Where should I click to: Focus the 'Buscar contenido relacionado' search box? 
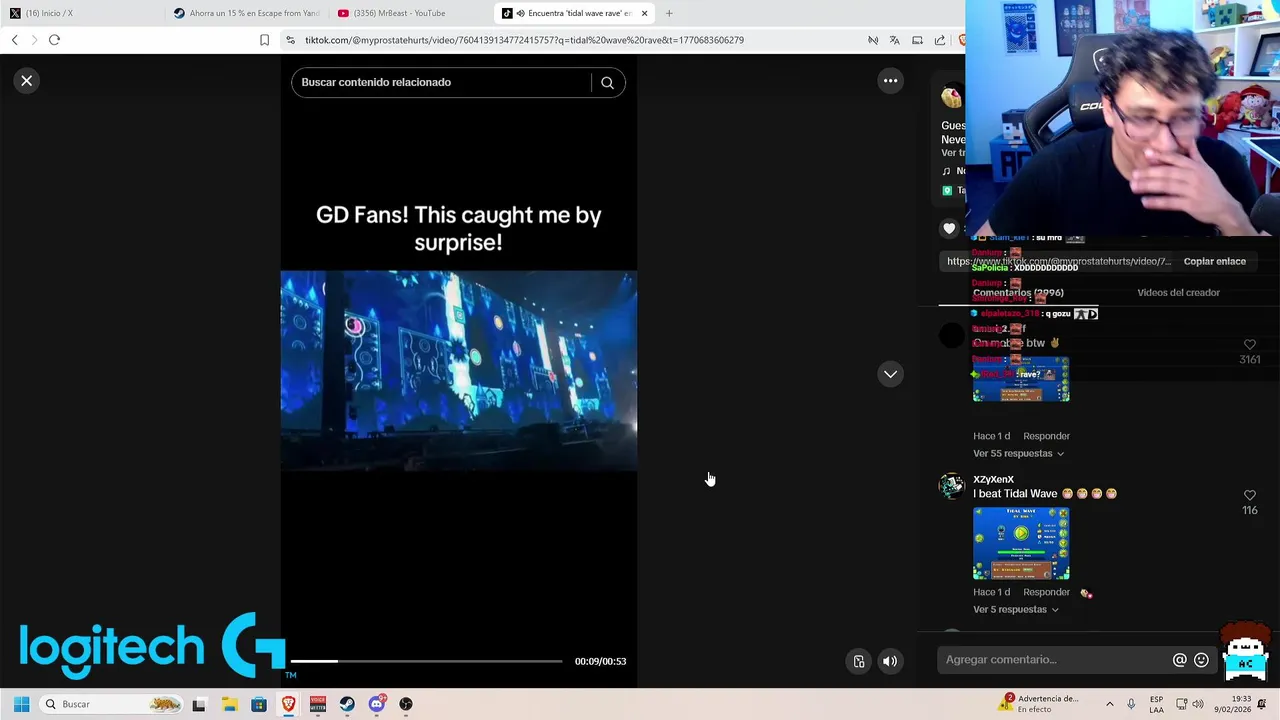point(441,83)
